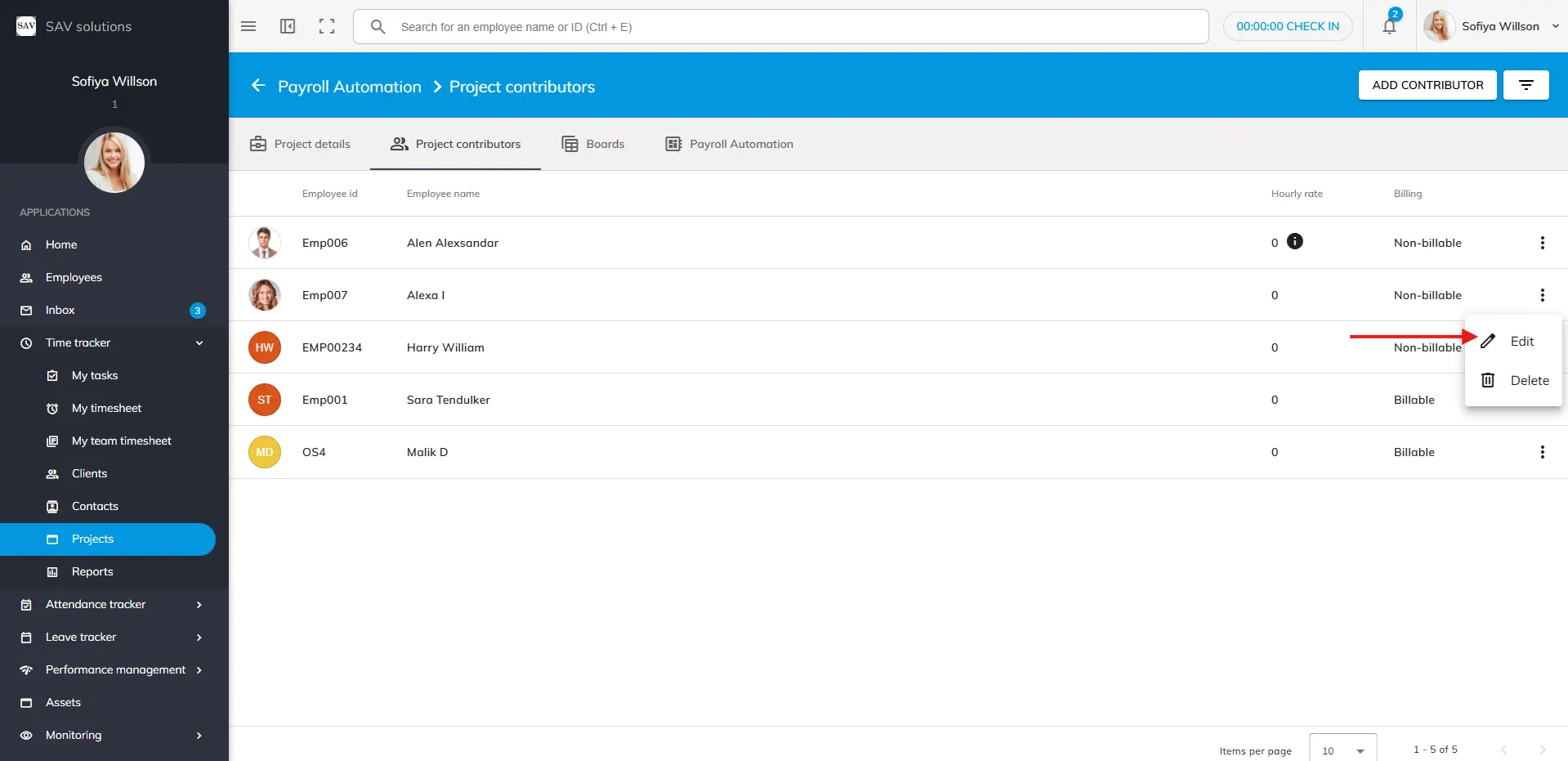The image size is (1568, 761).
Task: Toggle the sidebar collapse panel icon
Action: coord(288,26)
